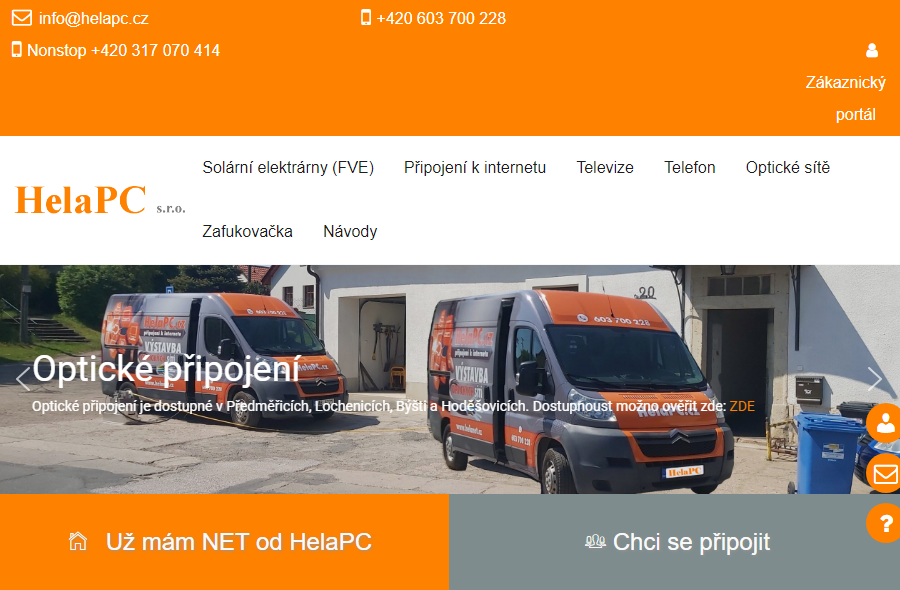The image size is (900, 590).
Task: Open Solární elektrárny (FVE) menu item
Action: pyautogui.click(x=288, y=168)
